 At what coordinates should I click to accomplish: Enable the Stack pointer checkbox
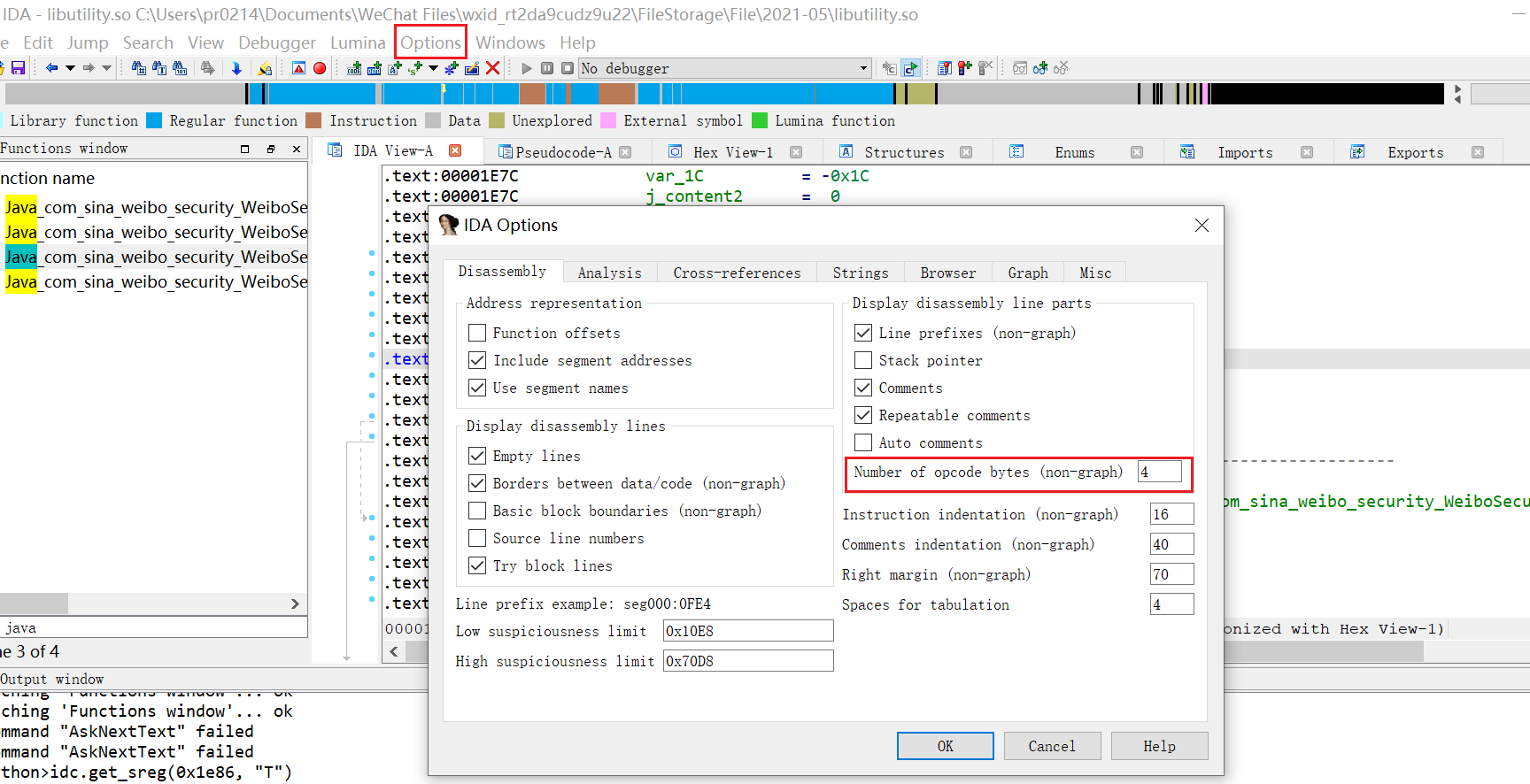click(863, 360)
